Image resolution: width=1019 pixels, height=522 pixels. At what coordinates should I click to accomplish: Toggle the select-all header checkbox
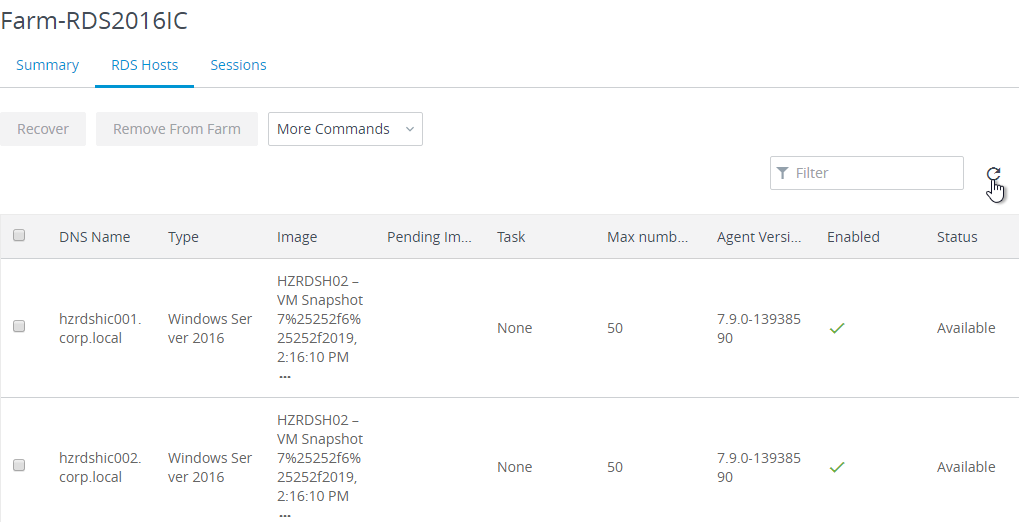click(x=19, y=235)
